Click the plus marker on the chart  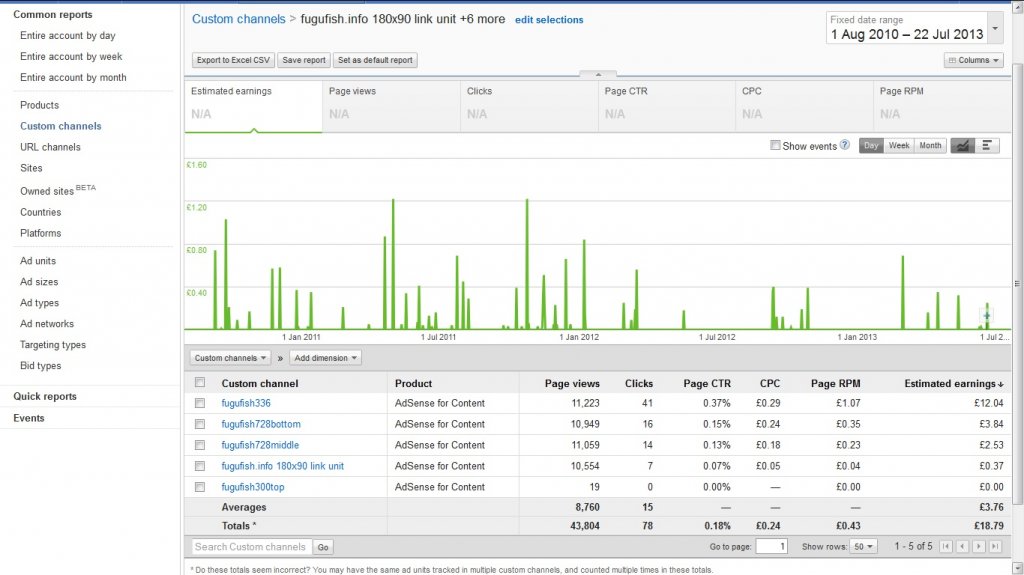click(x=987, y=316)
